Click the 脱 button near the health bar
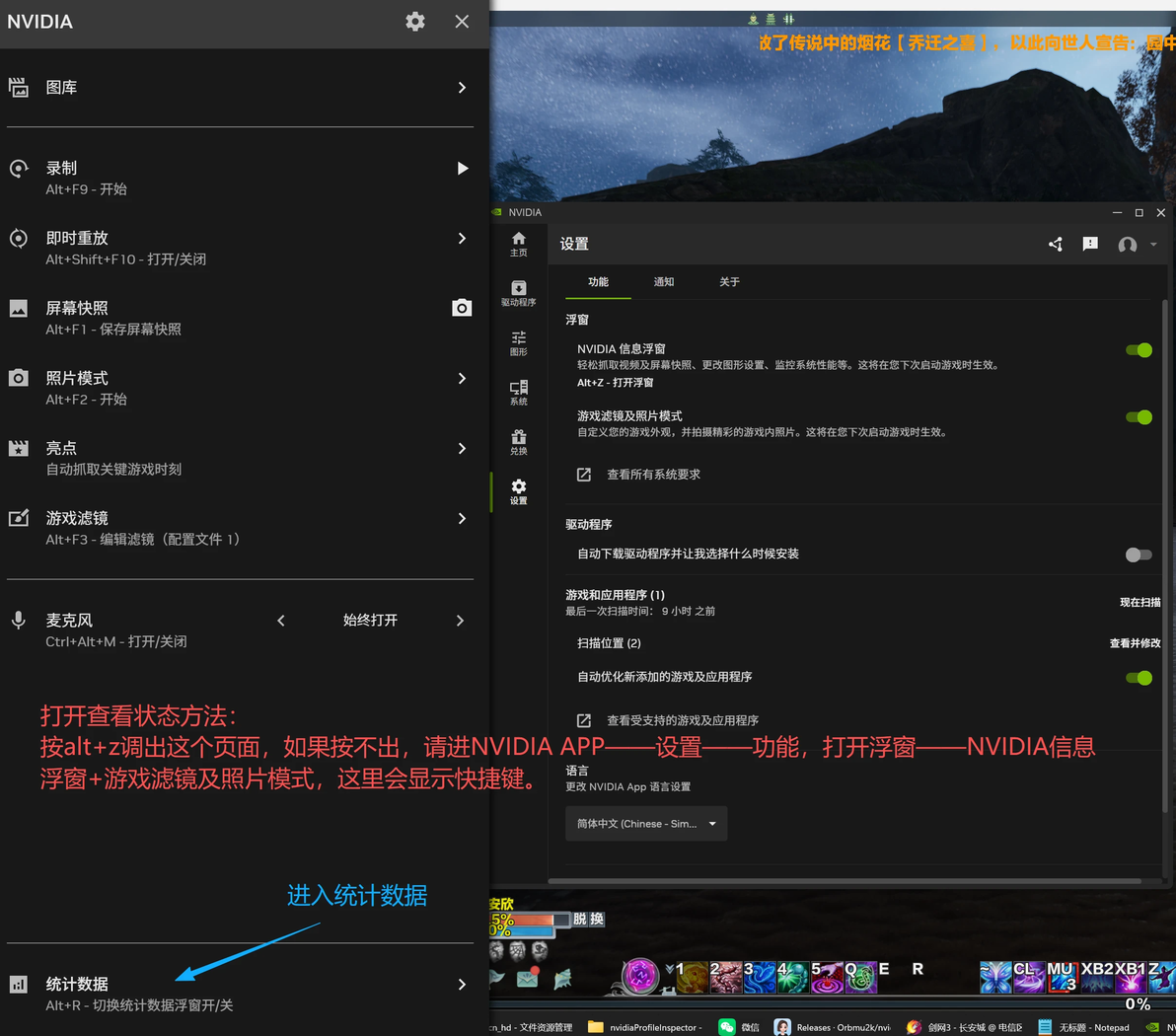The image size is (1176, 1036). coord(580,919)
